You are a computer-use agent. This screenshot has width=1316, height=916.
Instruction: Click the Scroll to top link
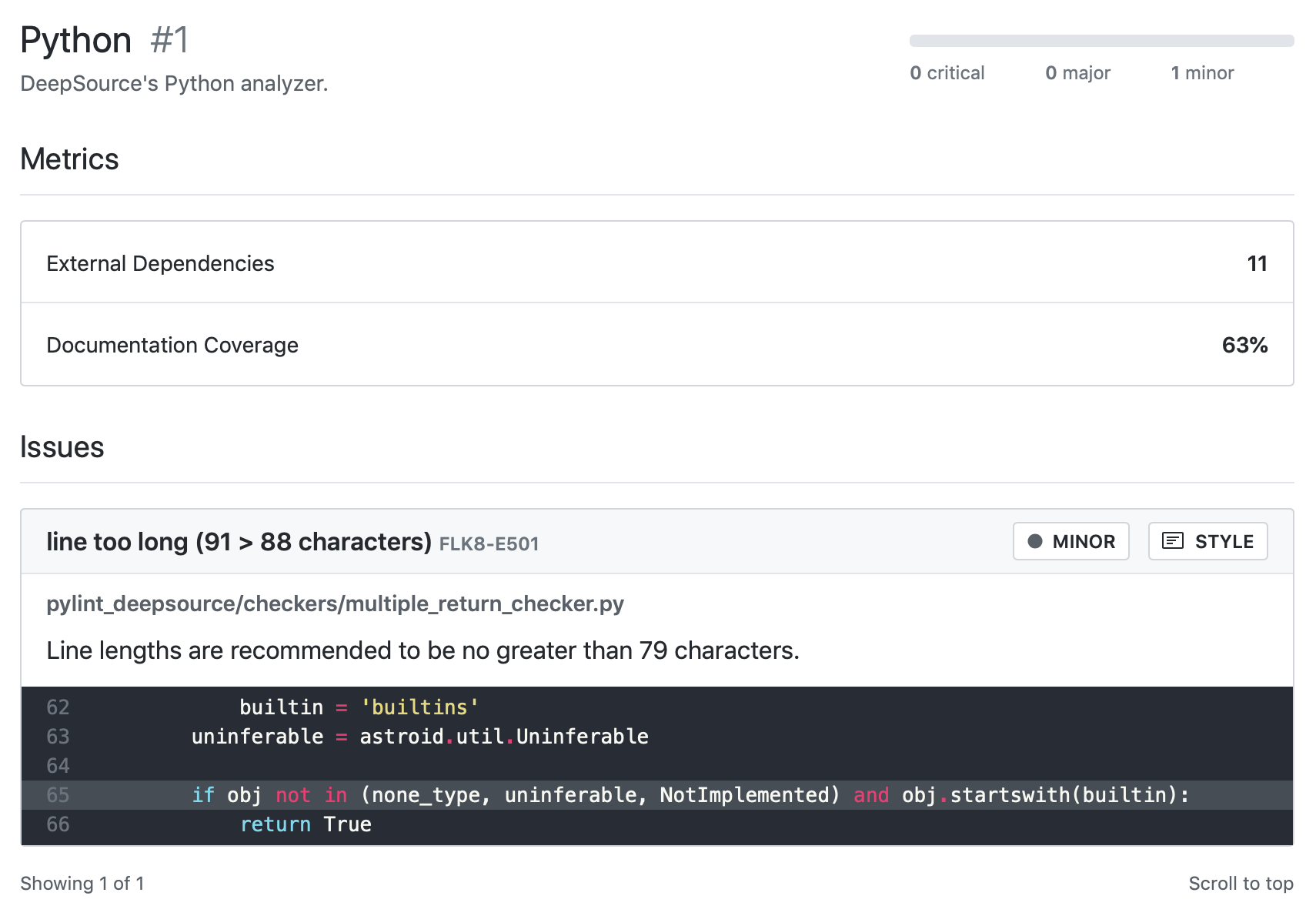[1240, 883]
